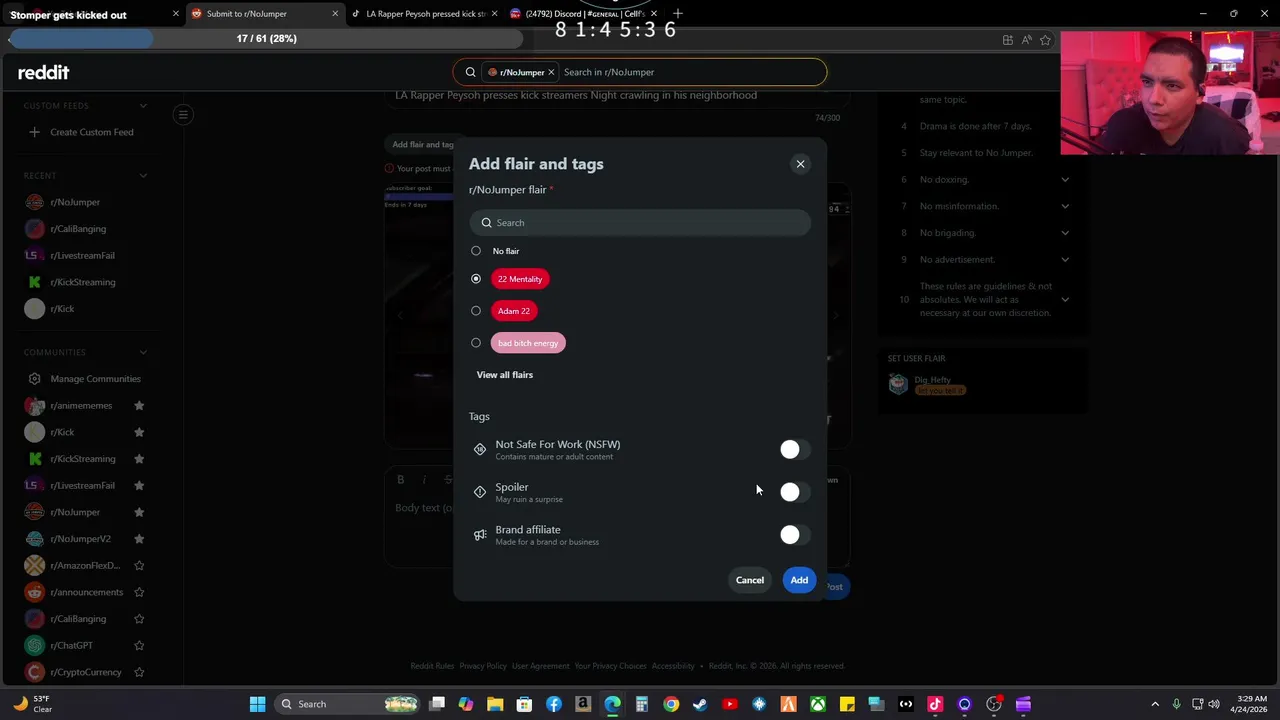Open Manage Communities gear icon
This screenshot has width=1280, height=720.
tap(34, 379)
